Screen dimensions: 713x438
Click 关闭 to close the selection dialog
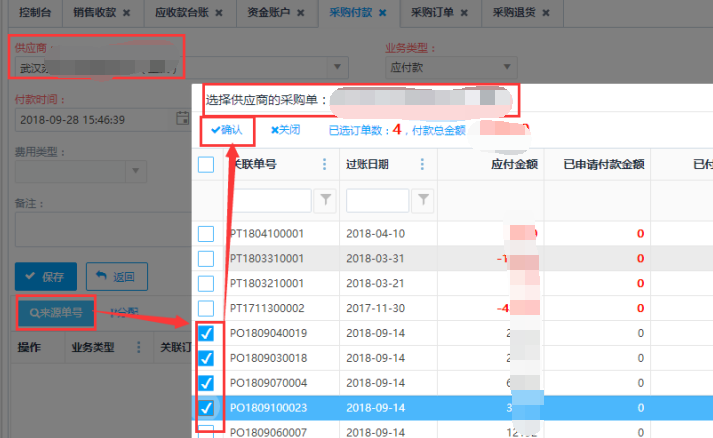(285, 130)
